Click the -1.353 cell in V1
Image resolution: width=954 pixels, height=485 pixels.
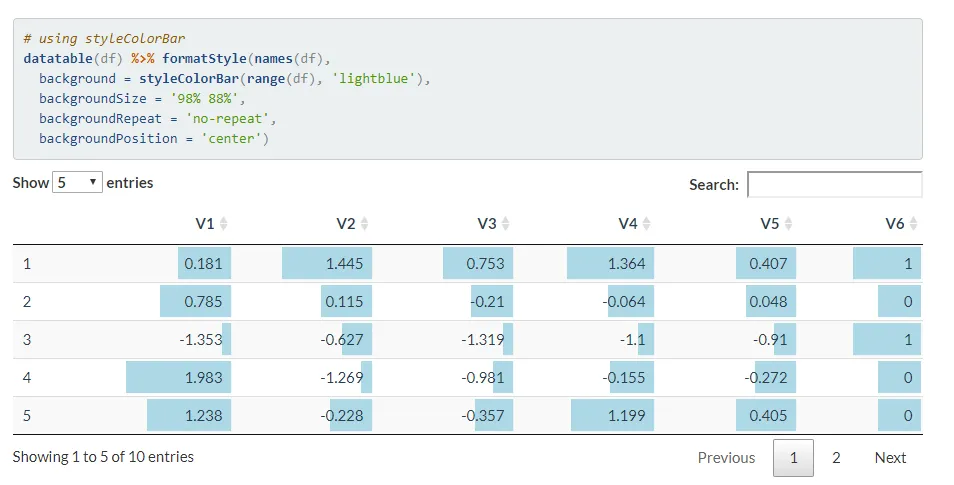201,340
